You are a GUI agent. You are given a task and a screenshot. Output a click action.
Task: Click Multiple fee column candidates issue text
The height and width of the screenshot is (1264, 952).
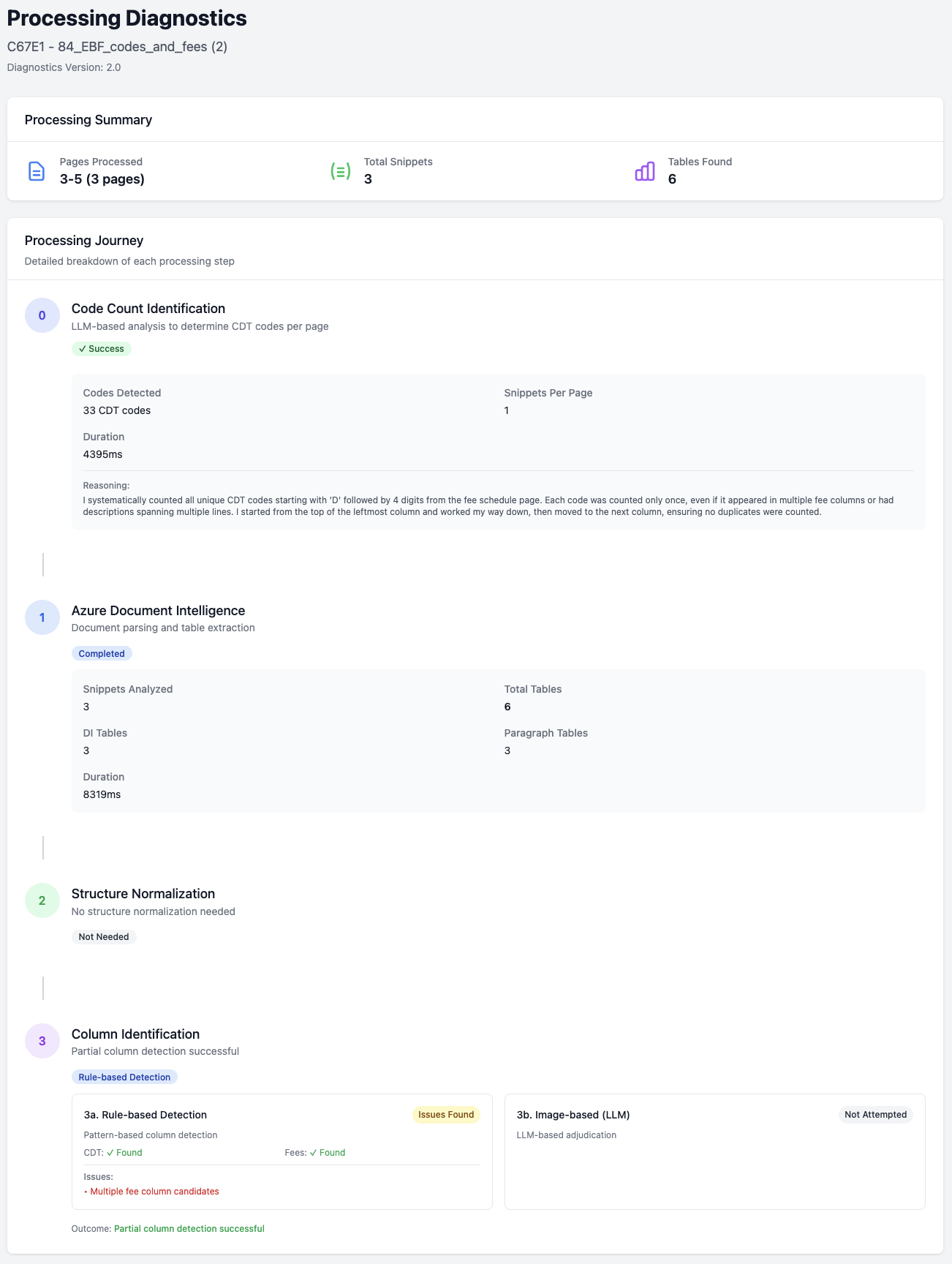[x=154, y=1192]
